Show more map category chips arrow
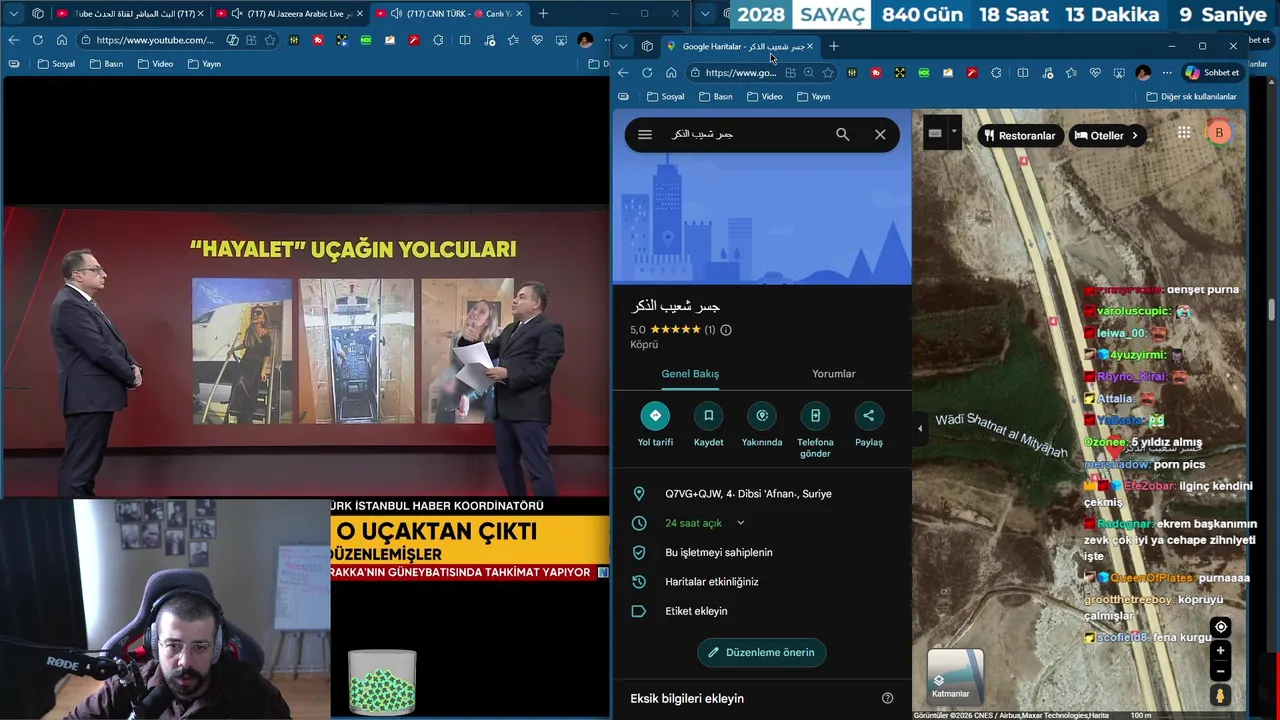This screenshot has width=1280, height=720. pyautogui.click(x=1135, y=135)
